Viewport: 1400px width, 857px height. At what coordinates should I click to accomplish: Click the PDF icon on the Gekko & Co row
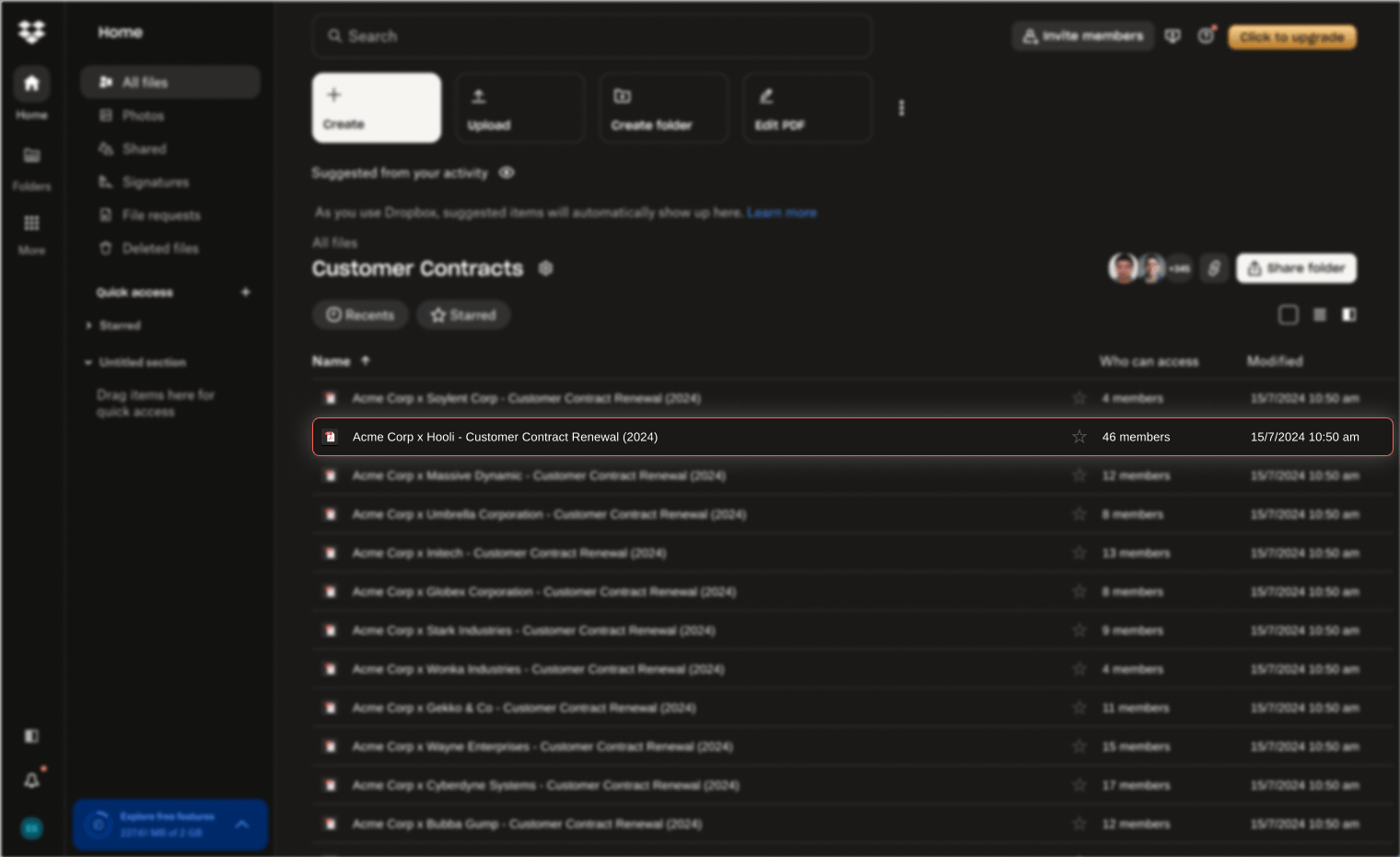coord(330,708)
